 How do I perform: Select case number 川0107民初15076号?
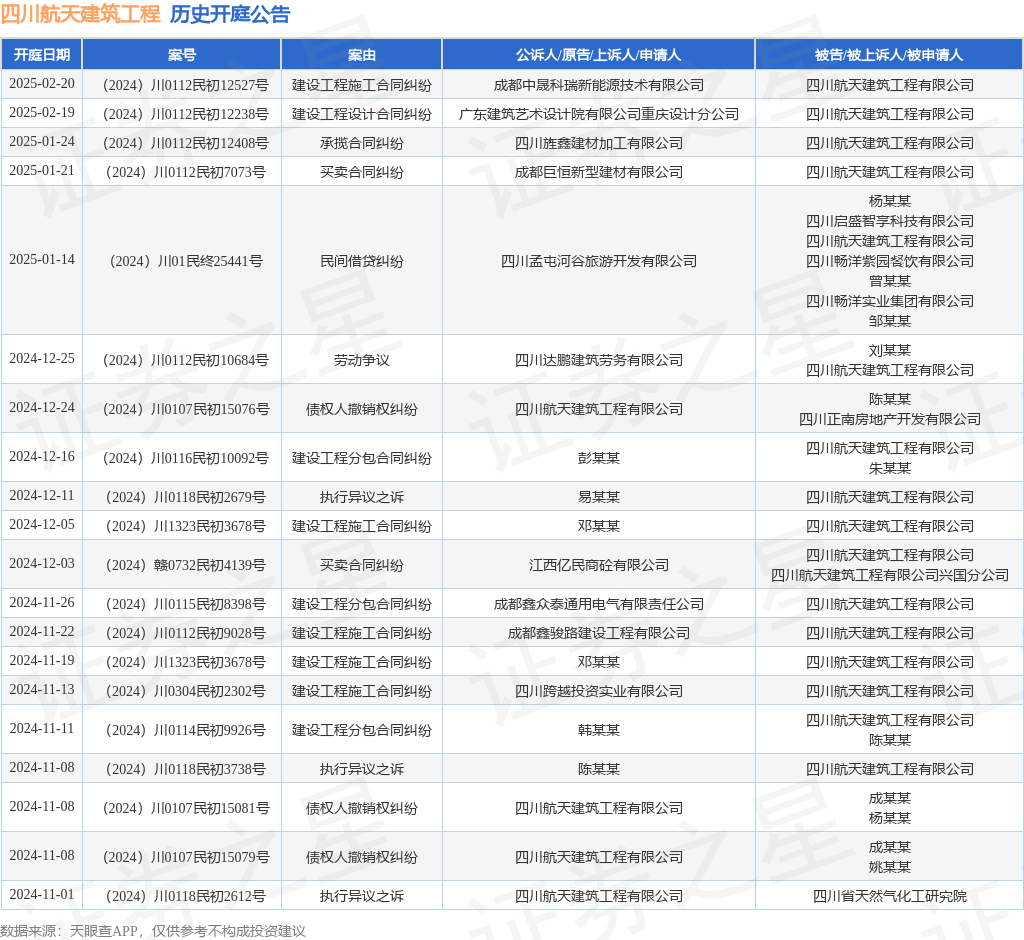pos(185,409)
